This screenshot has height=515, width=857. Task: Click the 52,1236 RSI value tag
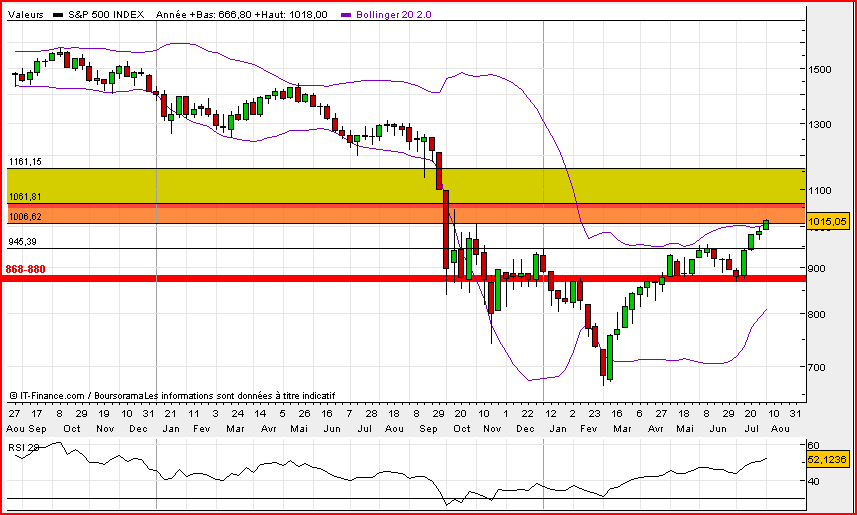click(x=827, y=459)
